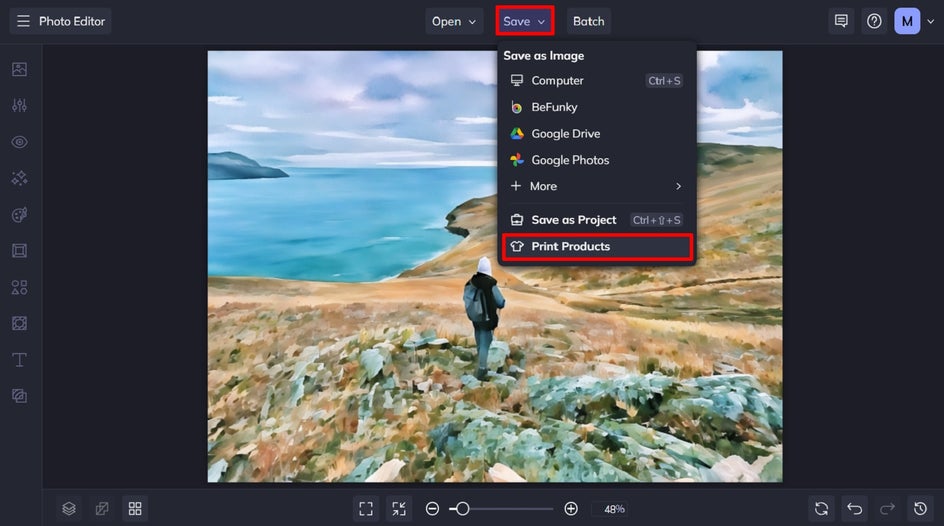Zoom out with the minus icon

[x=432, y=509]
